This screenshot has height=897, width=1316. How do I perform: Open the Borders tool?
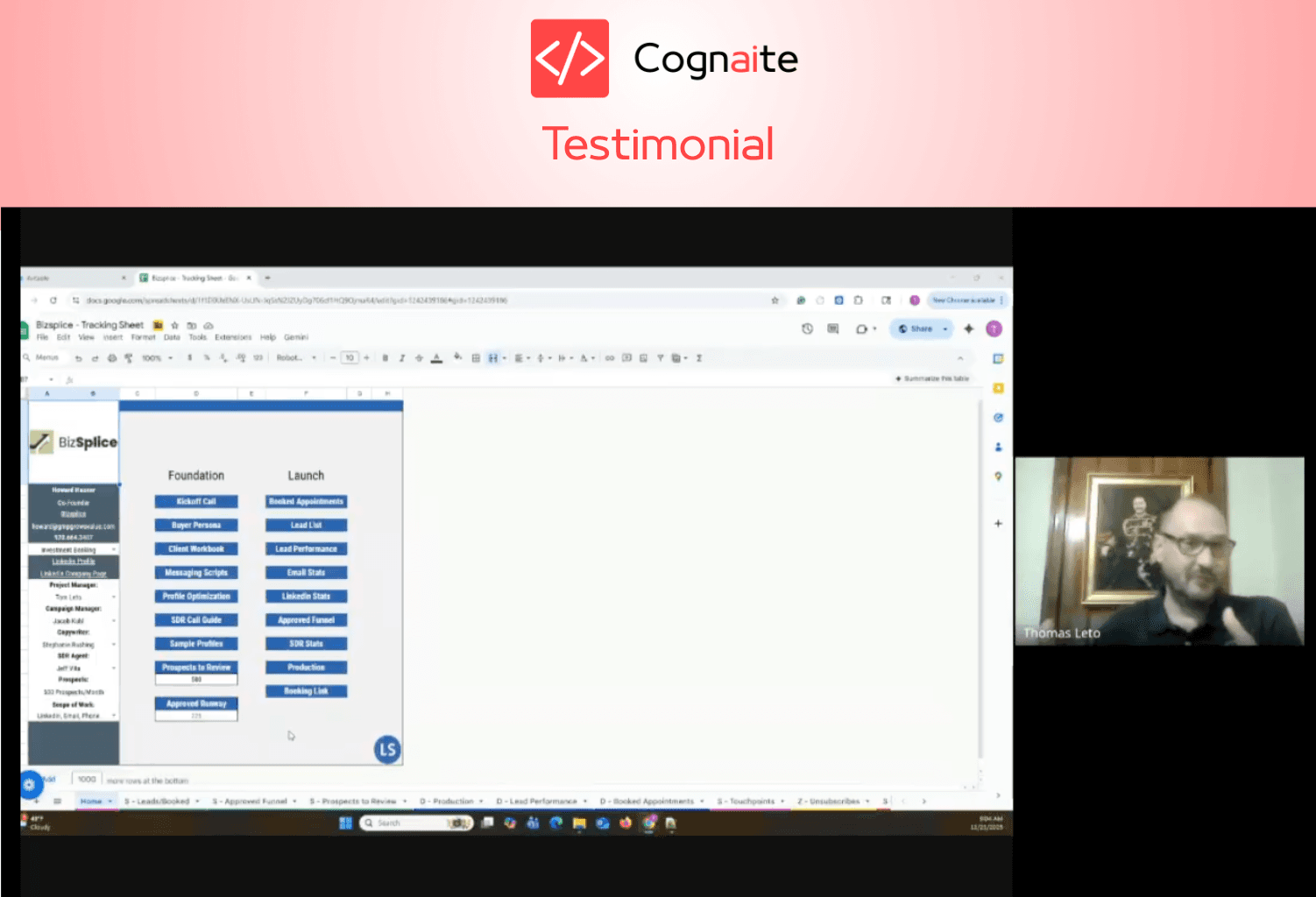pyautogui.click(x=476, y=358)
